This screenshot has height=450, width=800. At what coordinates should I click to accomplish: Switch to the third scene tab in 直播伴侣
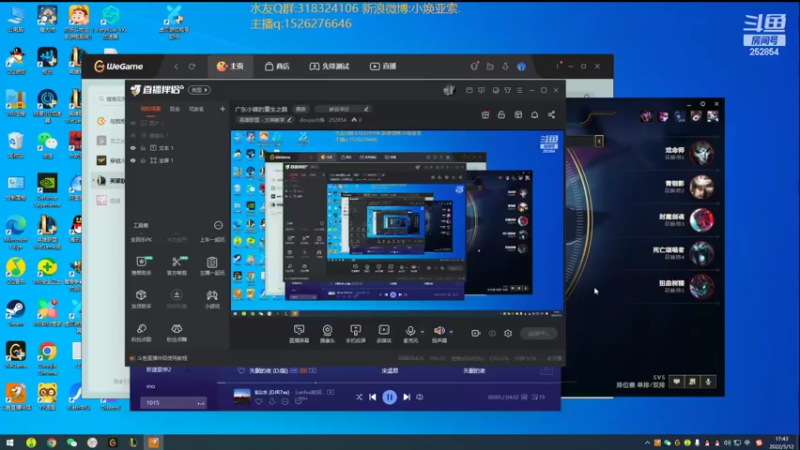click(196, 109)
